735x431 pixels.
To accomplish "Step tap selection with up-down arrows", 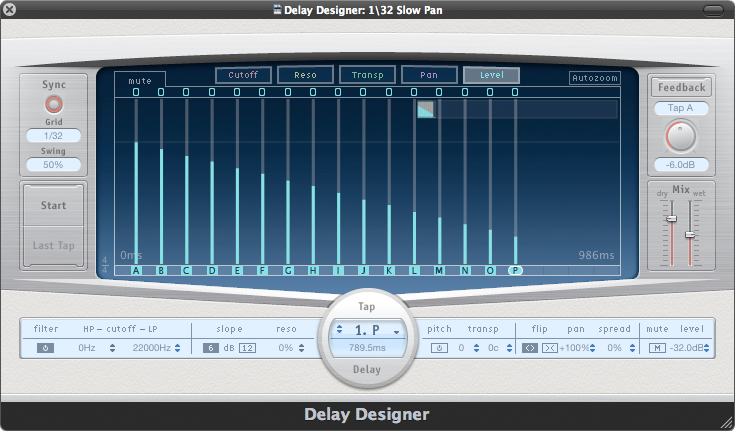I will (339, 329).
